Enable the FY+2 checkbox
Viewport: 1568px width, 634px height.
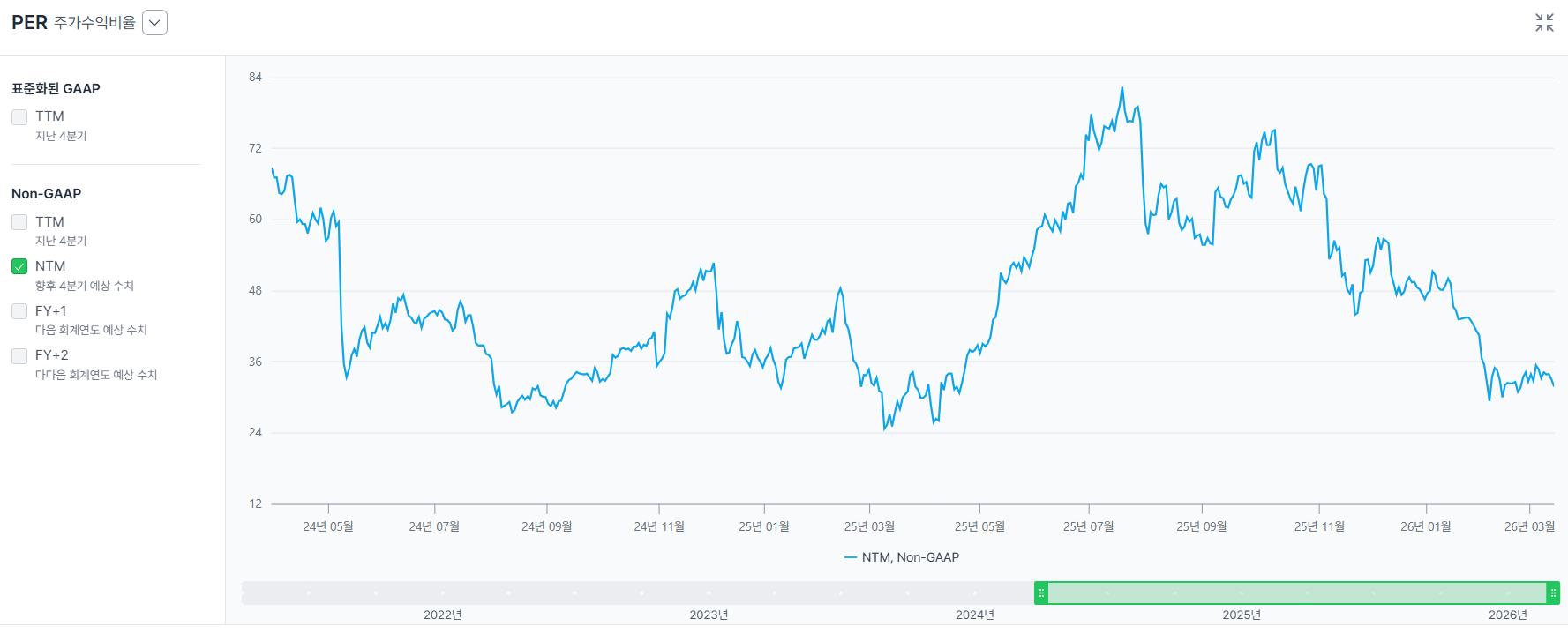click(19, 356)
